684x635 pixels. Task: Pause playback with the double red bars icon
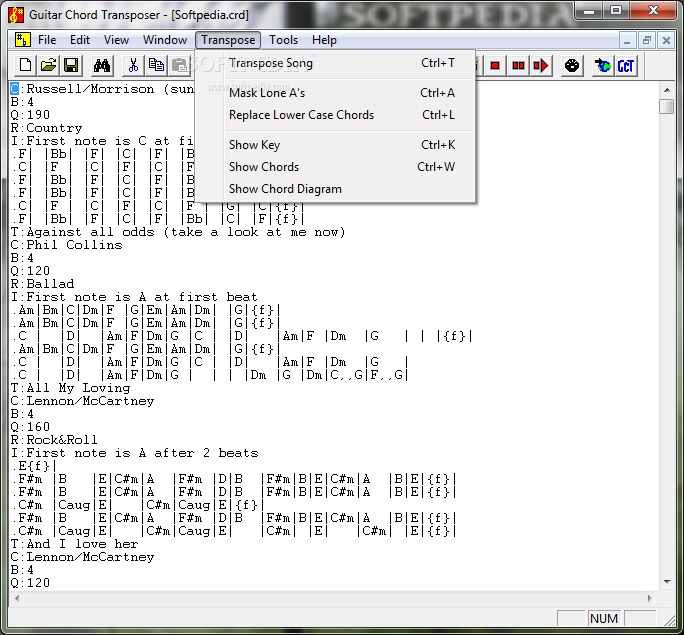point(518,66)
